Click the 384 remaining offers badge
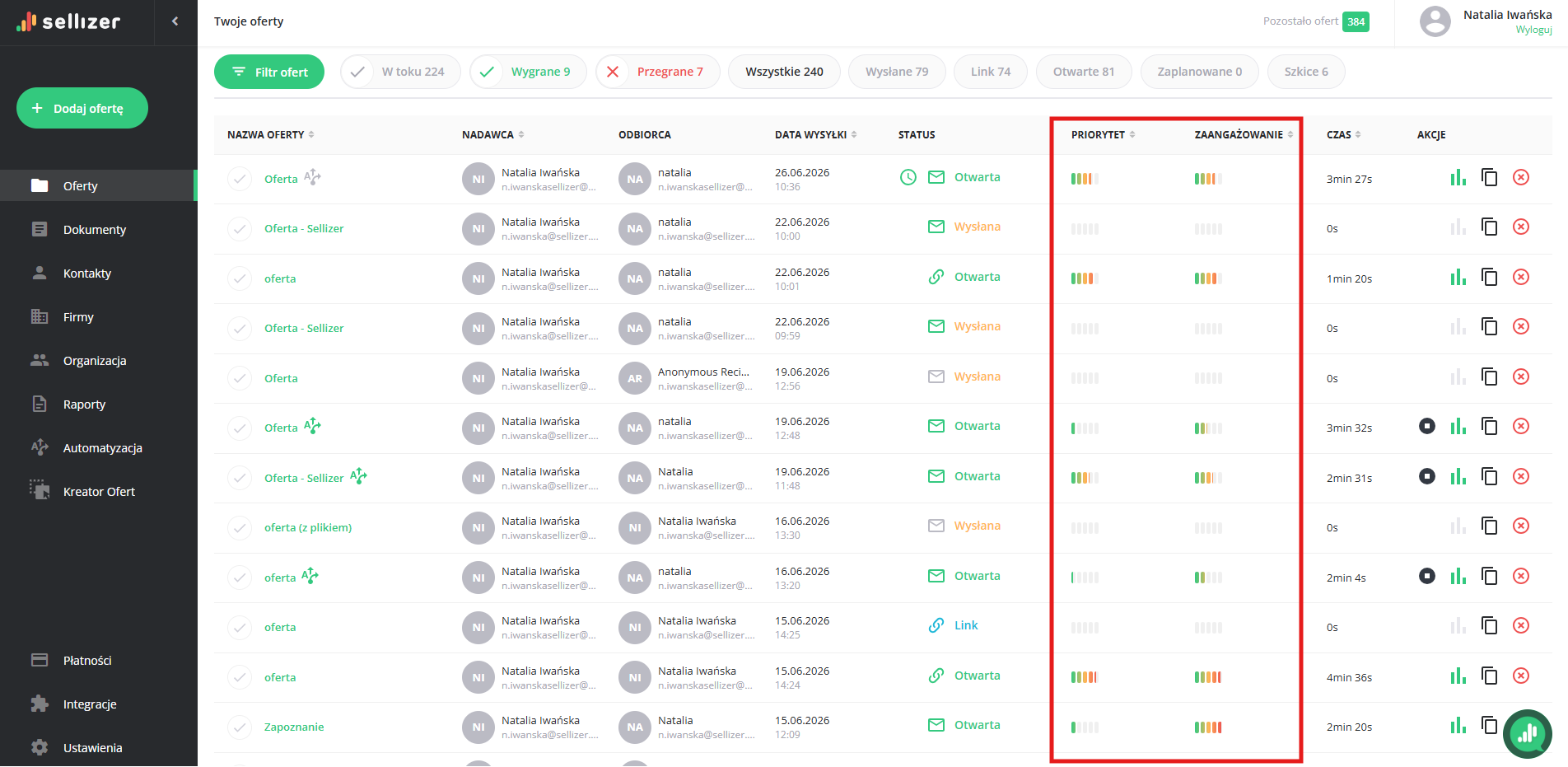Screen dimensions: 1568x767 [1356, 22]
